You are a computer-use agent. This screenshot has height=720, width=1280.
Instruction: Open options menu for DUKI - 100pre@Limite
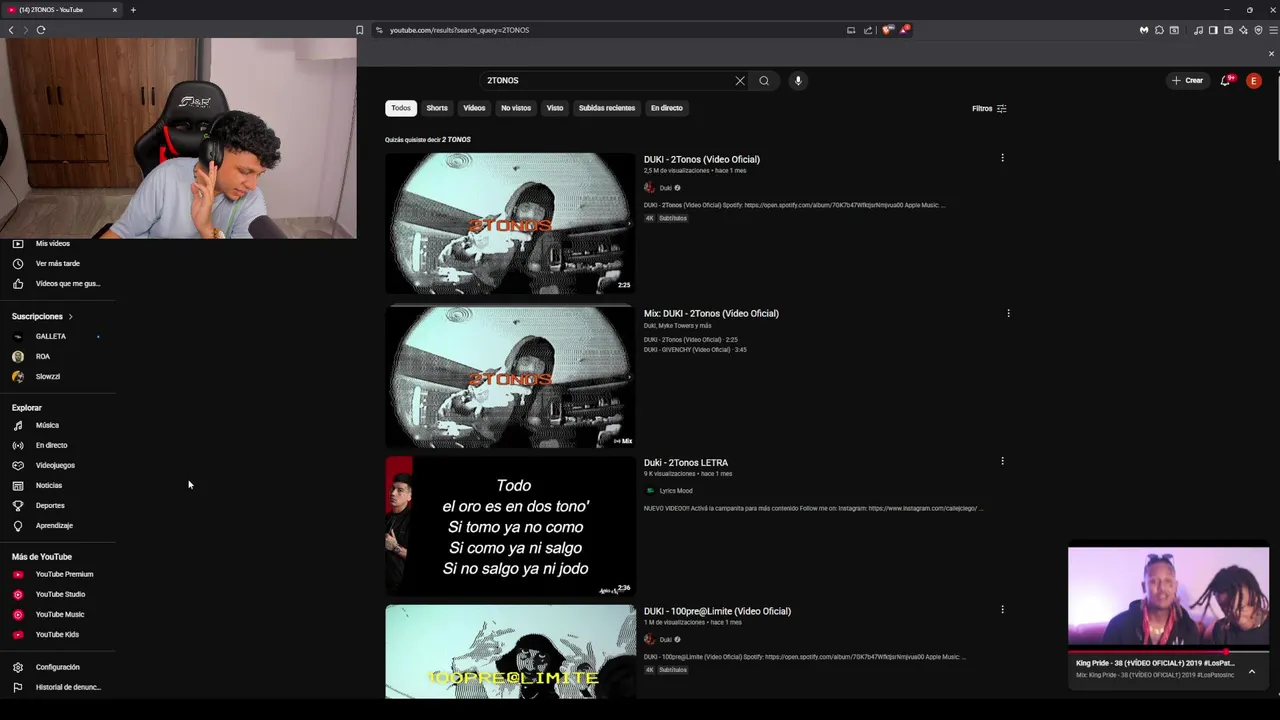click(1002, 609)
